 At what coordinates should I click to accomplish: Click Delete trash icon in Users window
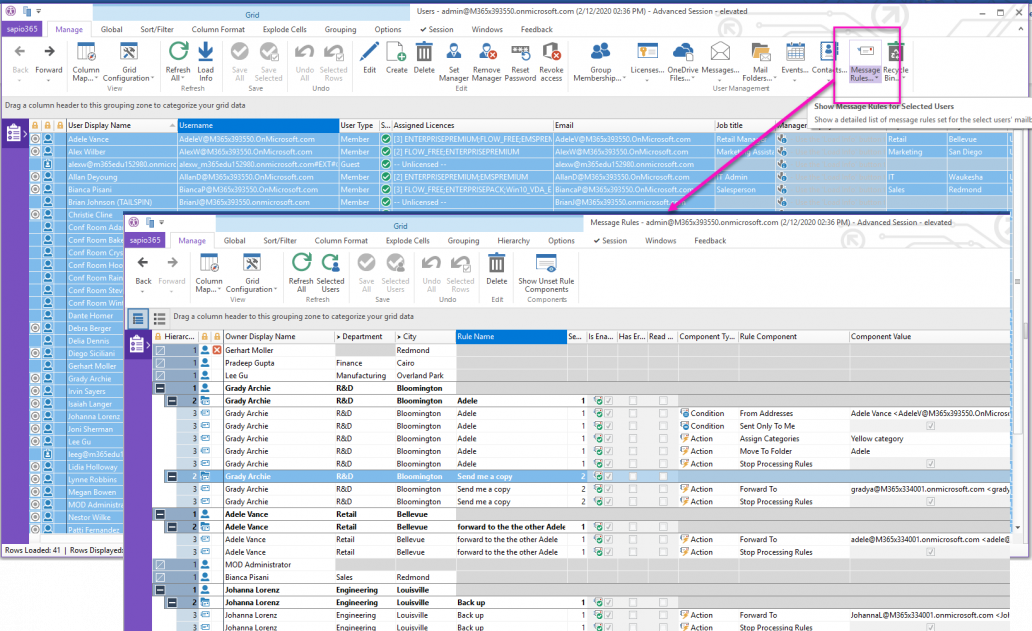424,52
